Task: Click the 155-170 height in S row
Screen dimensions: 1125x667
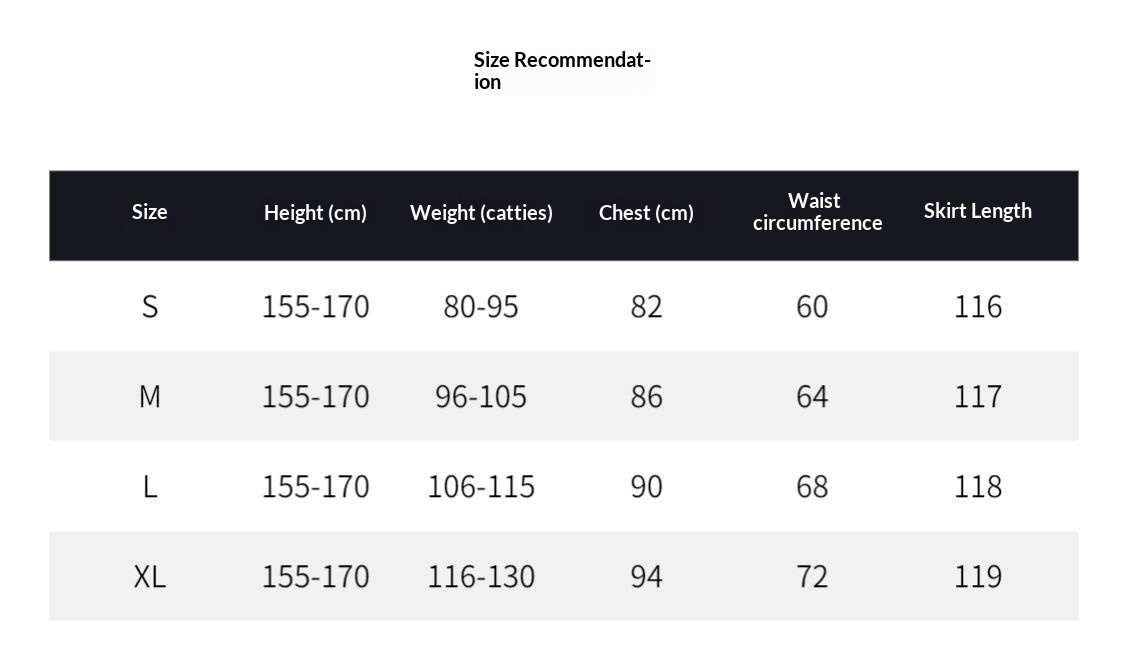Action: (x=315, y=306)
